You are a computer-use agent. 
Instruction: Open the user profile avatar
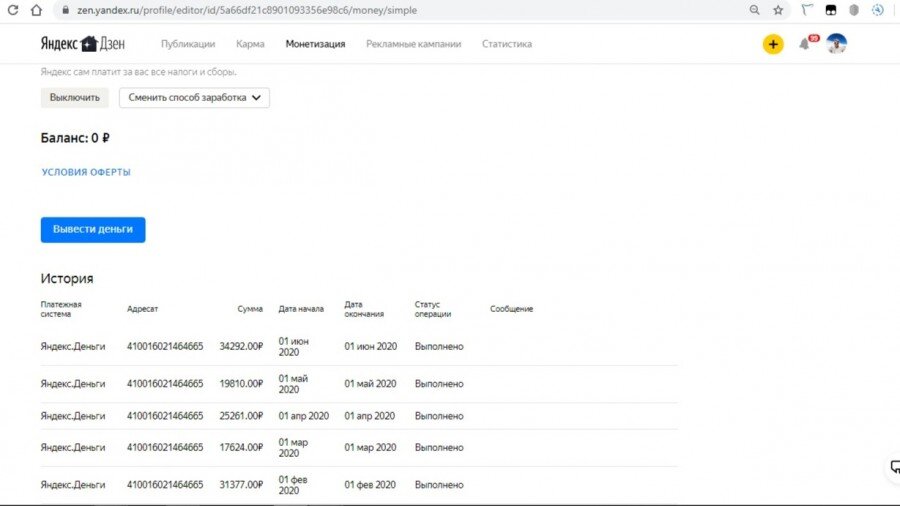(x=836, y=44)
